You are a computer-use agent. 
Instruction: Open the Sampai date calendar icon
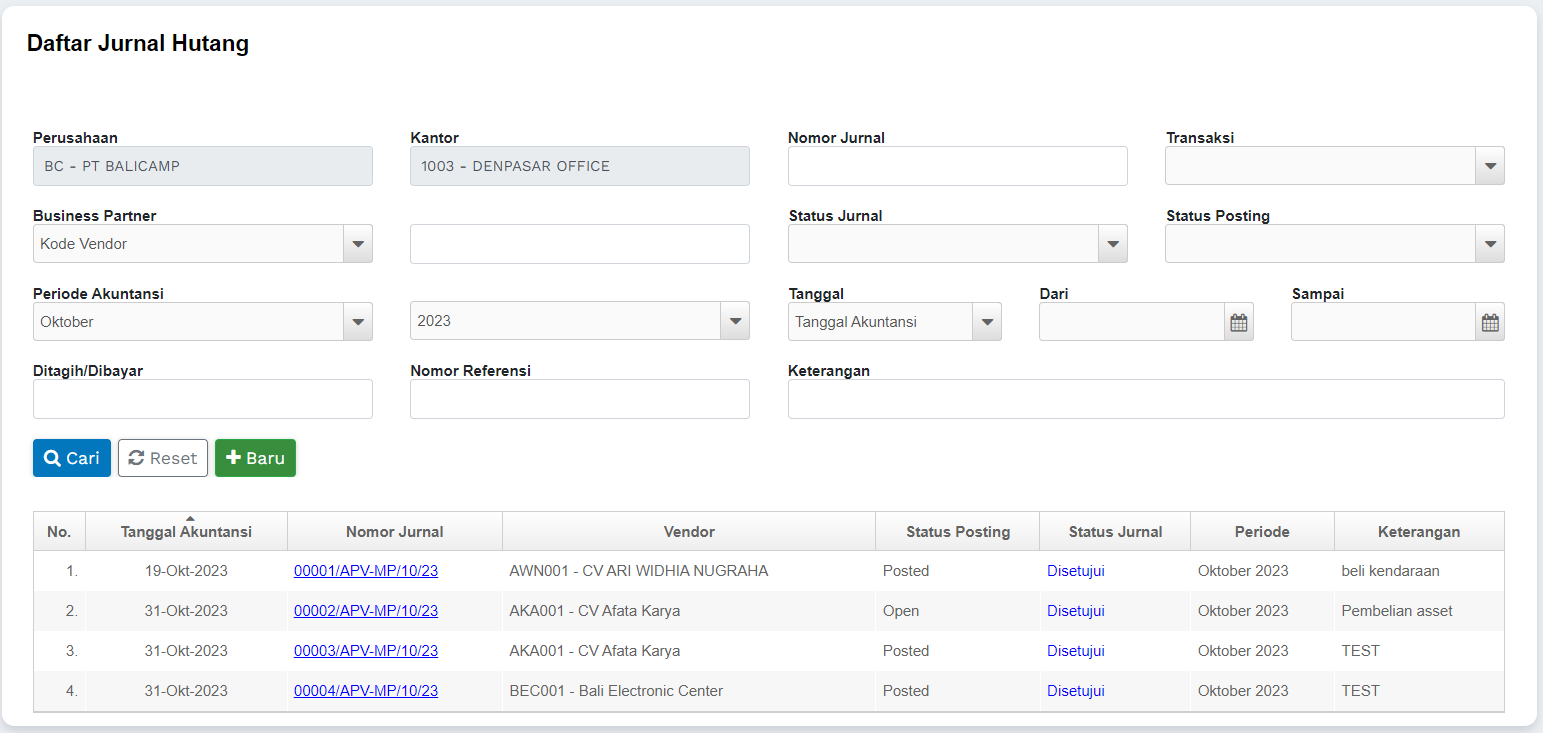1490,322
